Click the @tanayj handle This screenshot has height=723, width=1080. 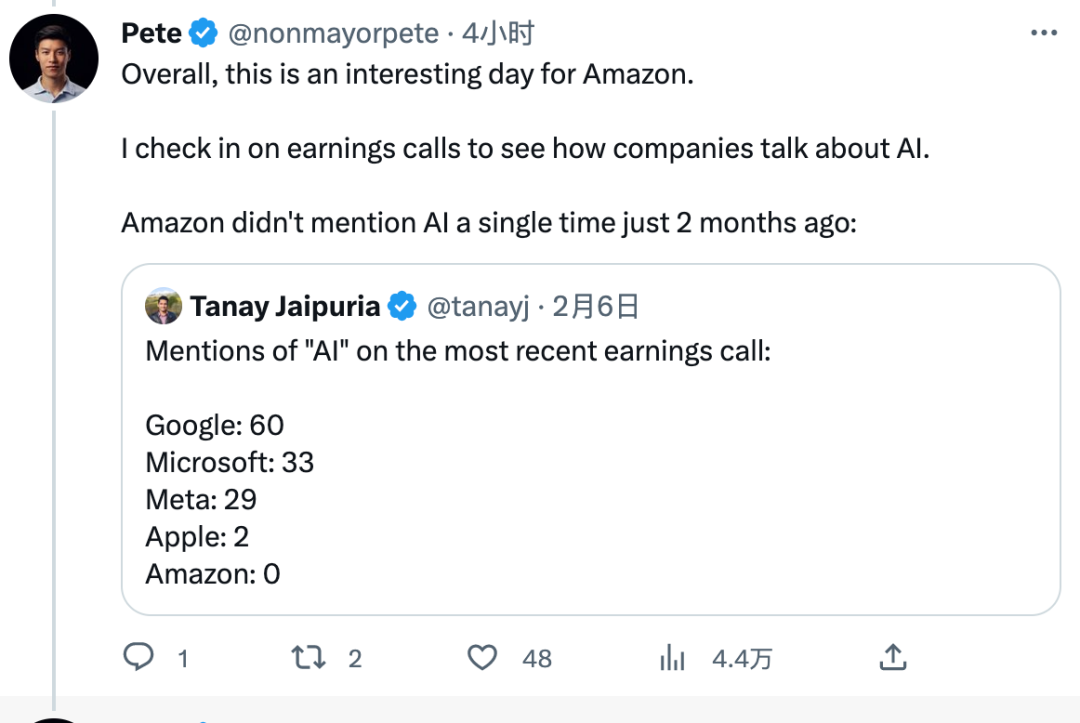pos(477,307)
